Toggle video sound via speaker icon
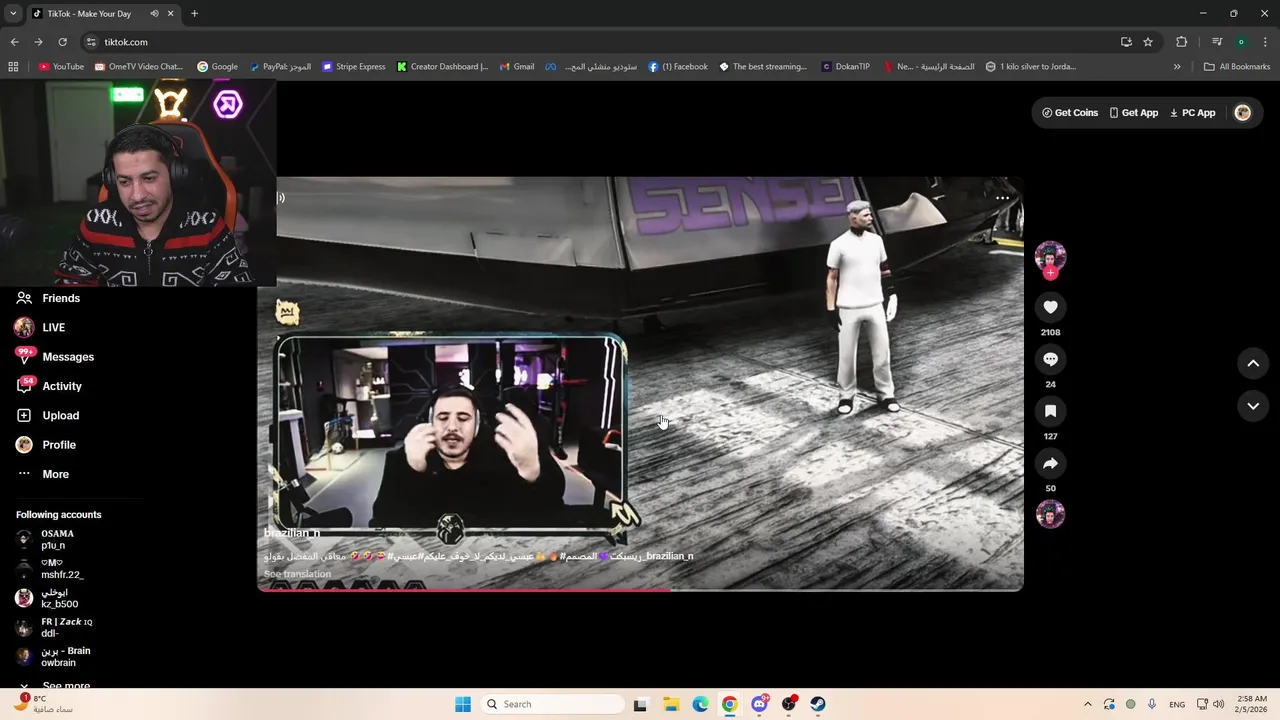Image resolution: width=1280 pixels, height=720 pixels. coord(281,198)
